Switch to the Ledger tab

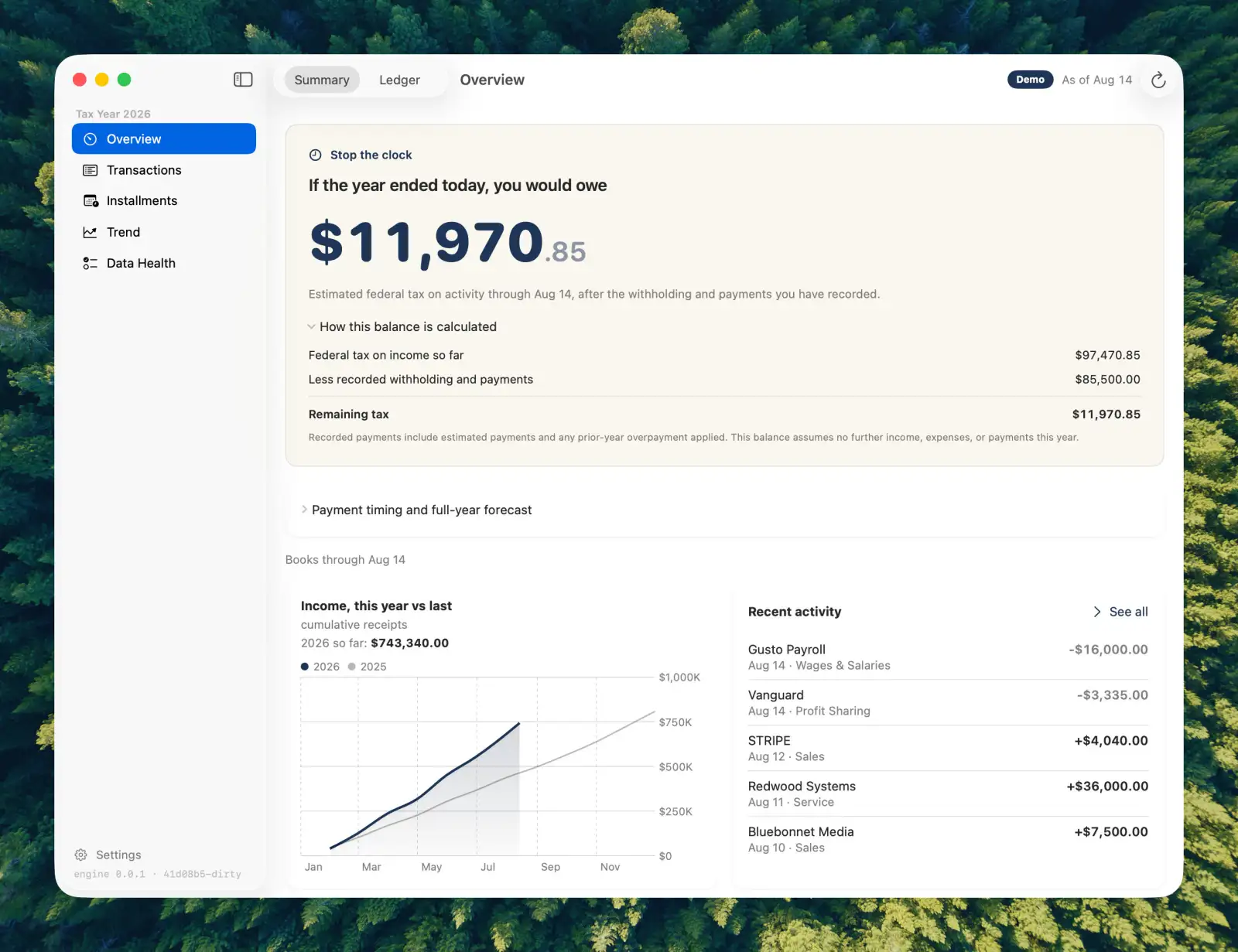tap(399, 80)
